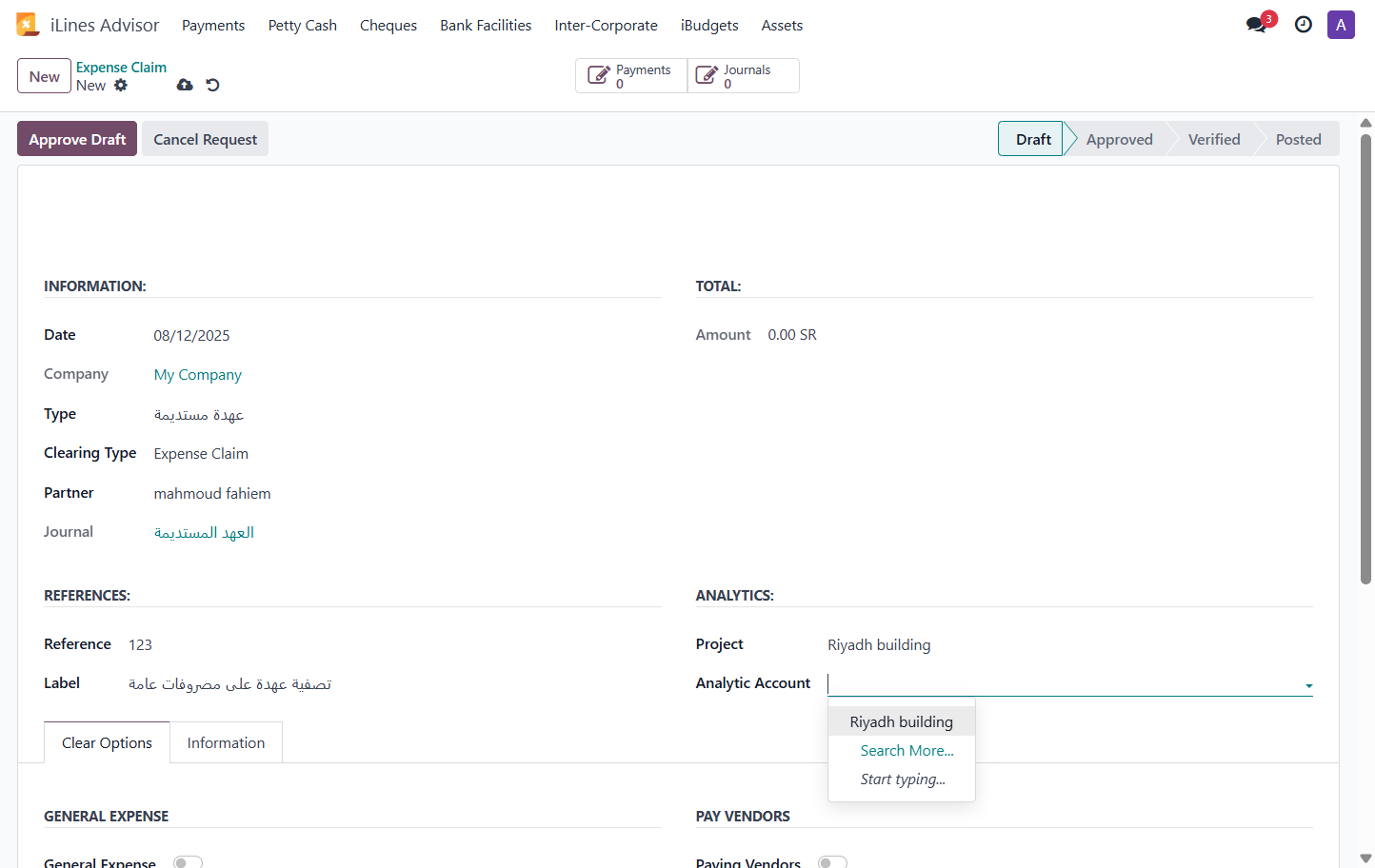The height and width of the screenshot is (868, 1375).
Task: Switch to the Information tab
Action: pos(227,742)
